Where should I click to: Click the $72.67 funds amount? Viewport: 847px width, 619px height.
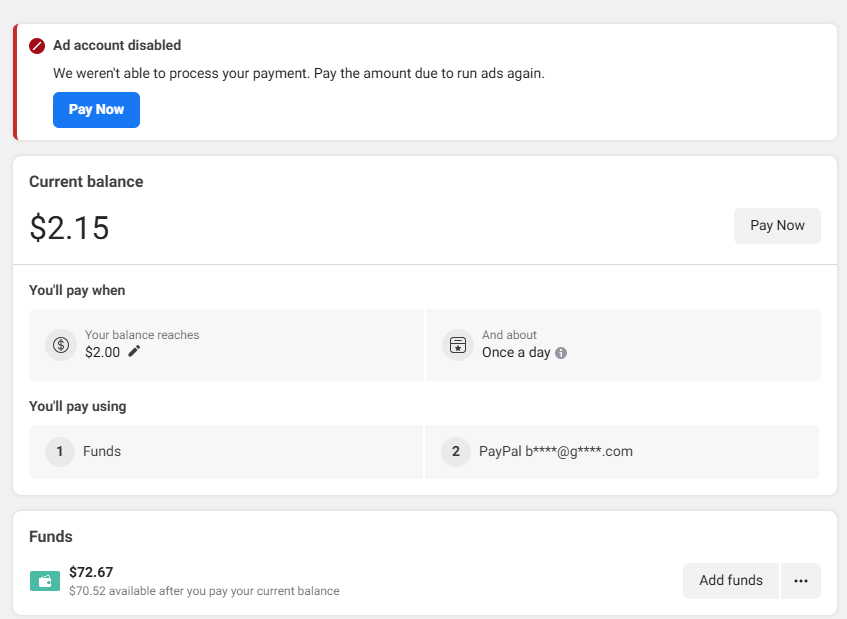point(91,572)
